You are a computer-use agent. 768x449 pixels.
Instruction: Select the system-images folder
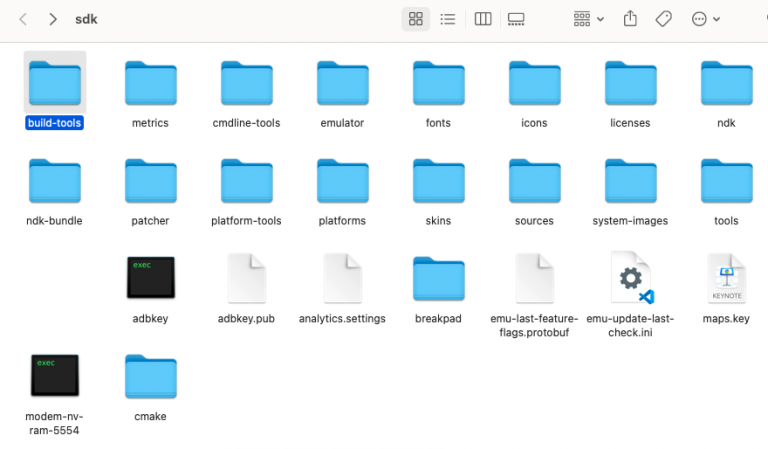pos(630,181)
